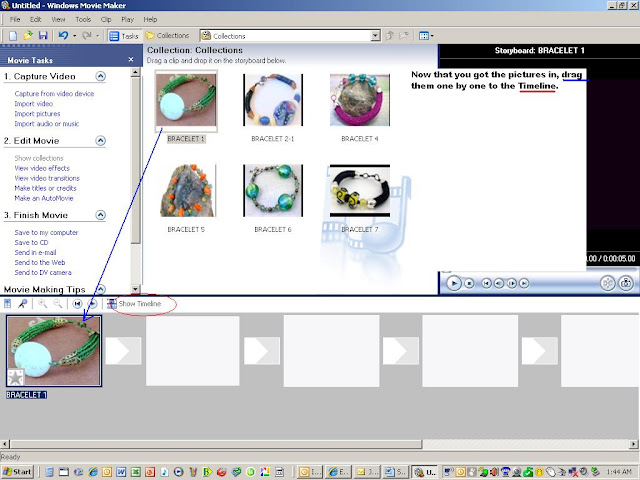Click Send to the Web link
The image size is (640, 480).
pos(40,262)
